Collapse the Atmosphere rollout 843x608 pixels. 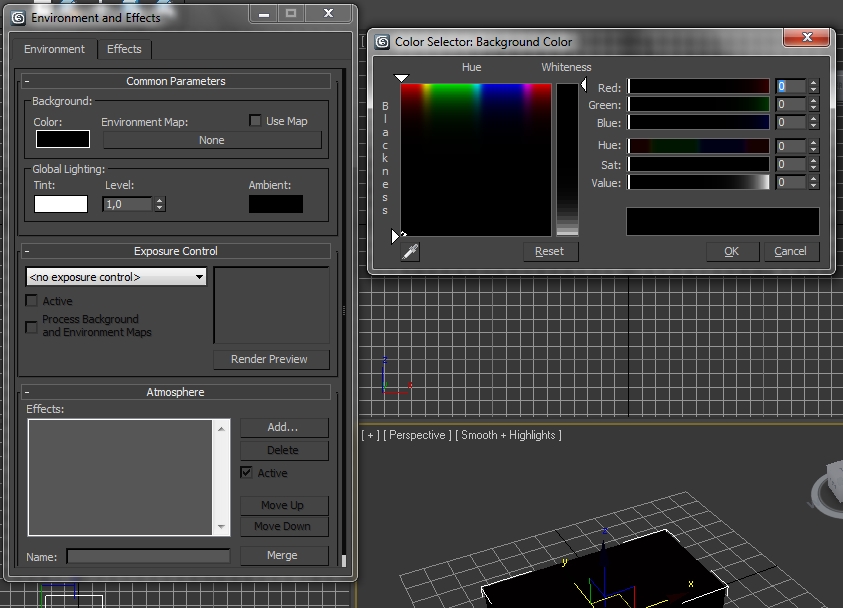point(176,392)
